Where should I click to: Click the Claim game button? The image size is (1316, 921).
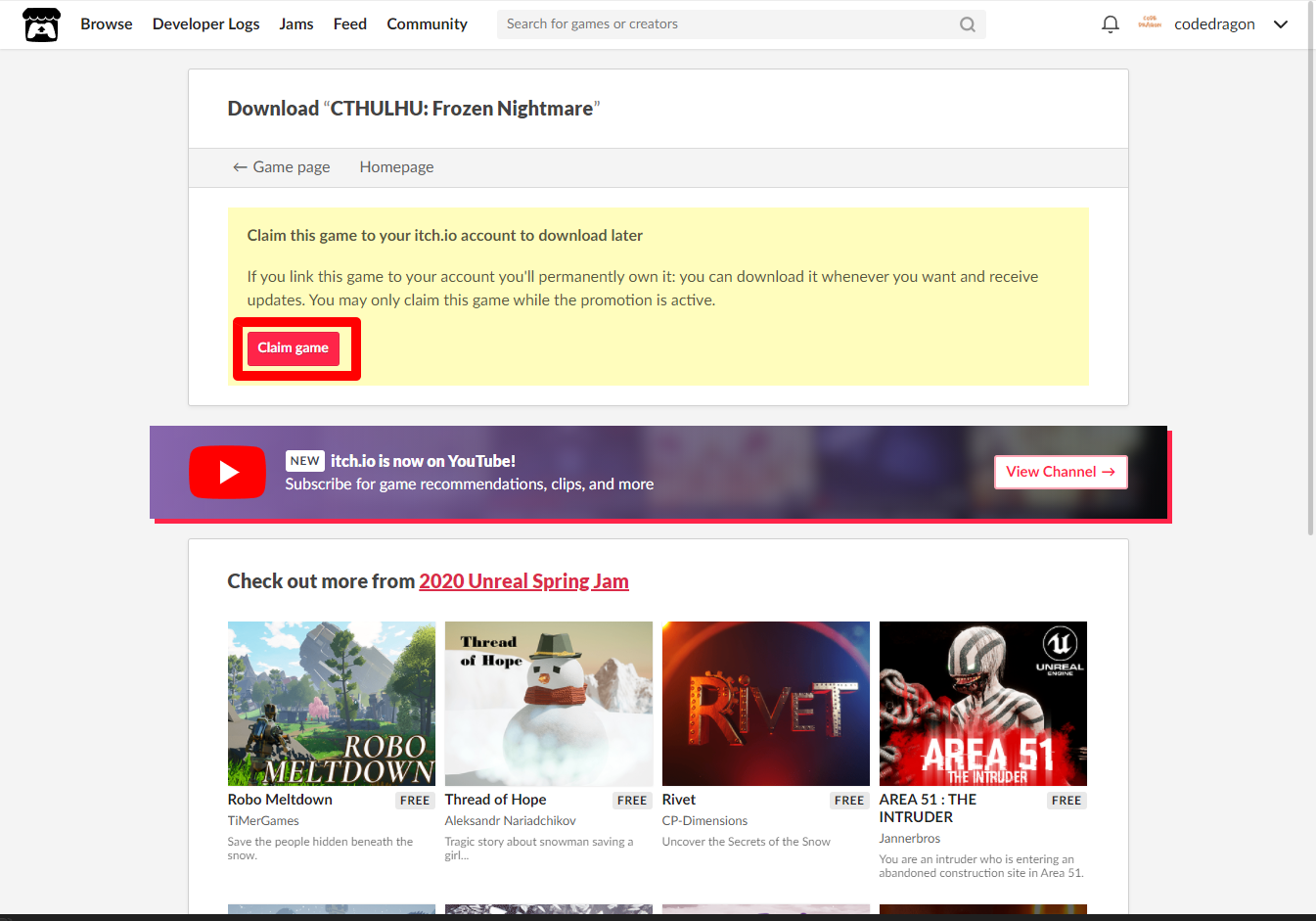coord(294,348)
